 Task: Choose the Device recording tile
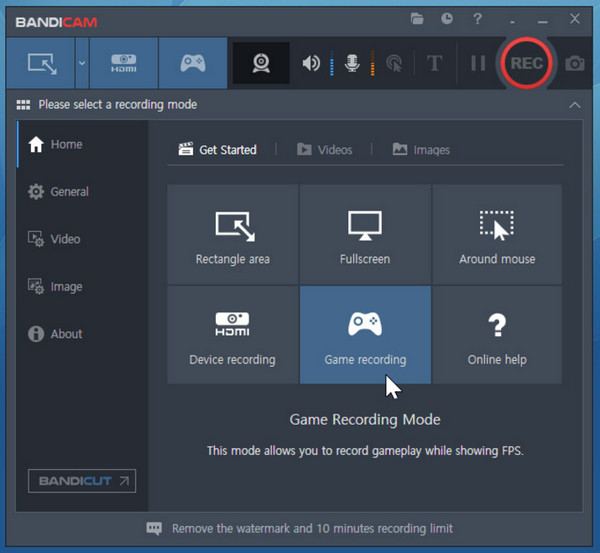pyautogui.click(x=233, y=334)
